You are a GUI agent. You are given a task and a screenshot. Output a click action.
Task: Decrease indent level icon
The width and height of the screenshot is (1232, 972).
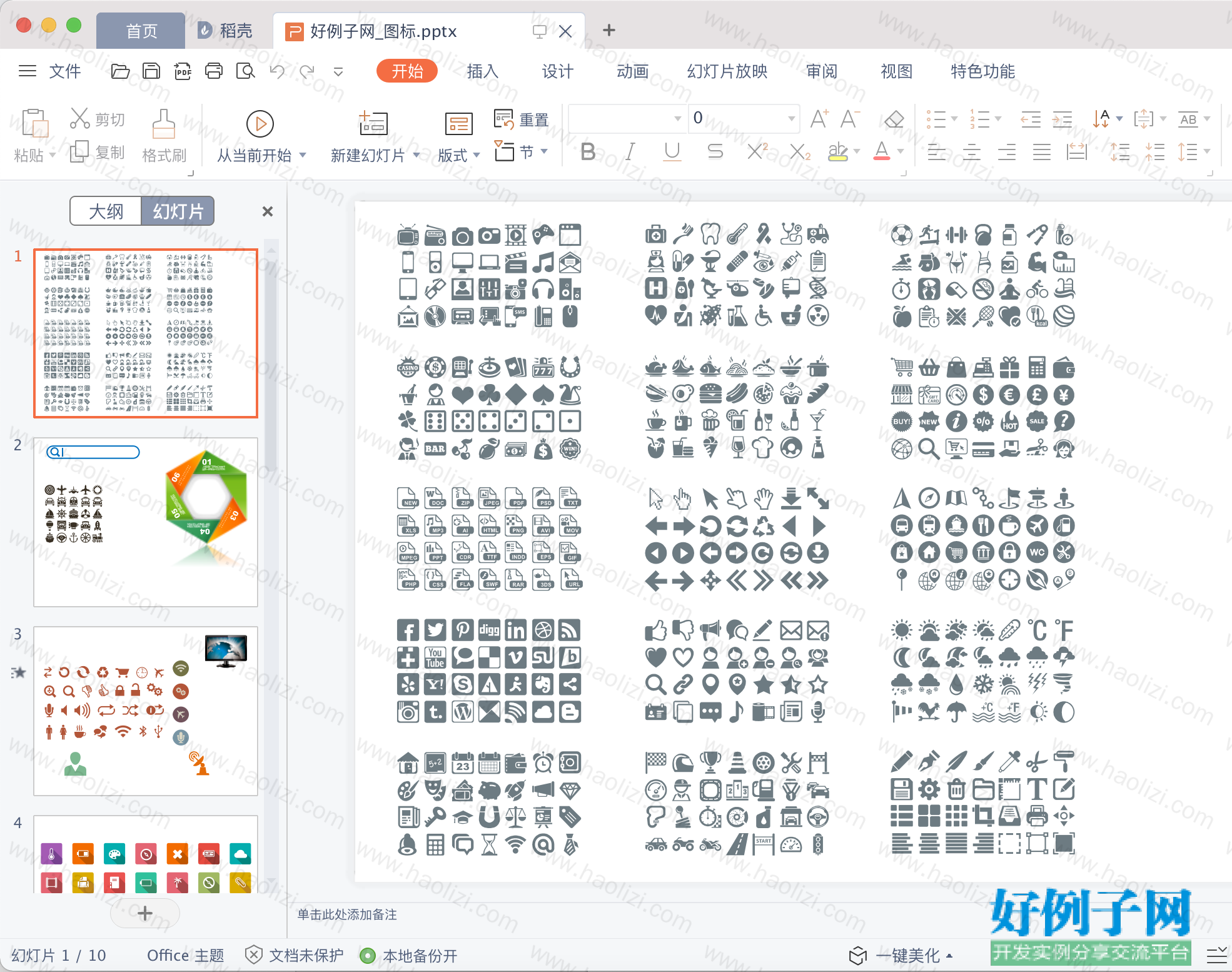(1030, 119)
